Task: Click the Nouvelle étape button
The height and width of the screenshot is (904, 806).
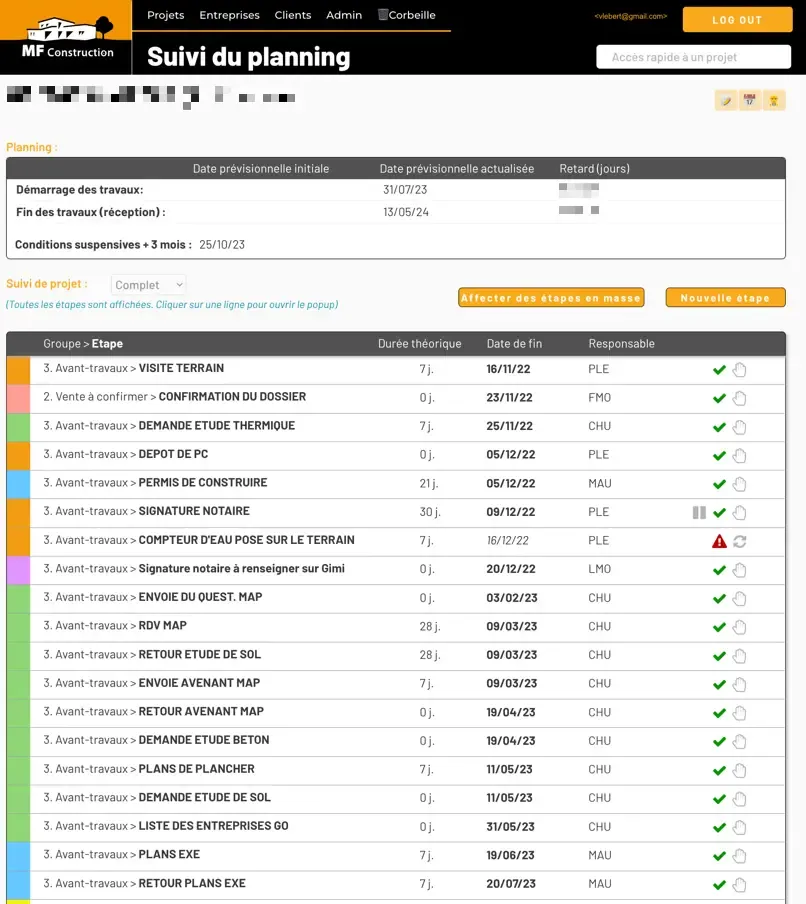Action: [725, 297]
